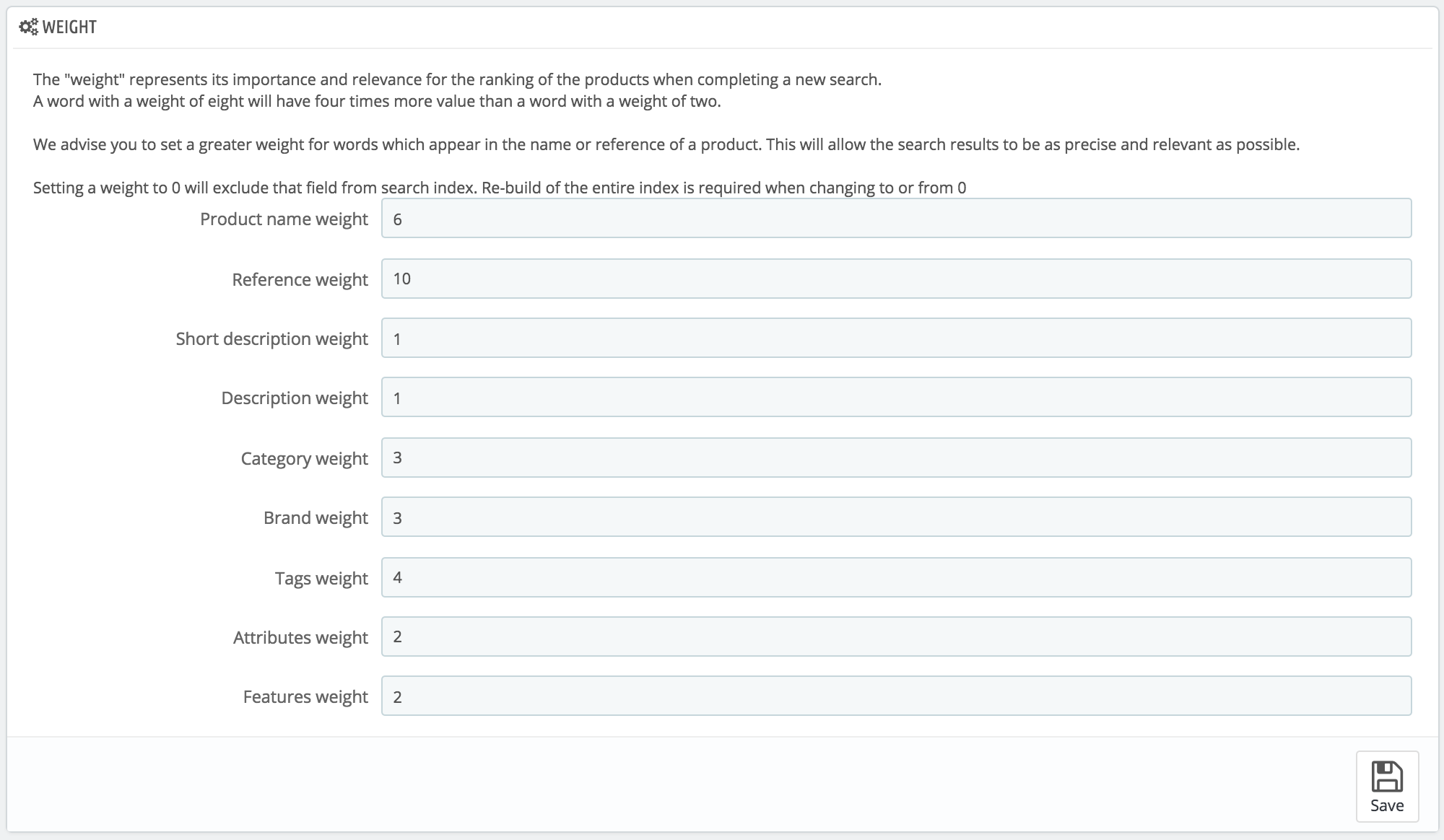Viewport: 1444px width, 840px height.
Task: Click the Tags weight text box
Action: point(895,577)
